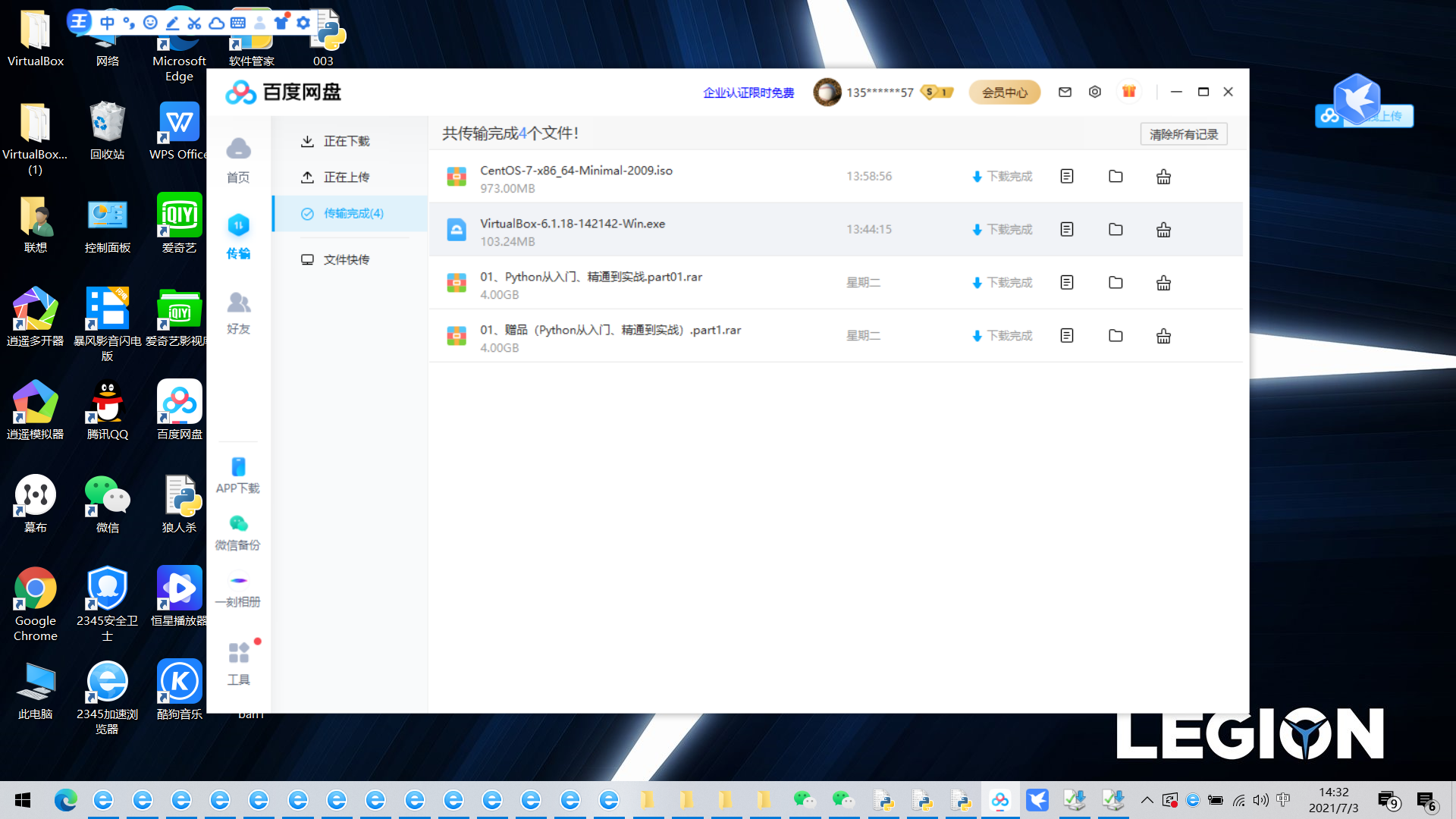
Task: Open containing folder for Python part01.rar
Action: pyautogui.click(x=1116, y=282)
